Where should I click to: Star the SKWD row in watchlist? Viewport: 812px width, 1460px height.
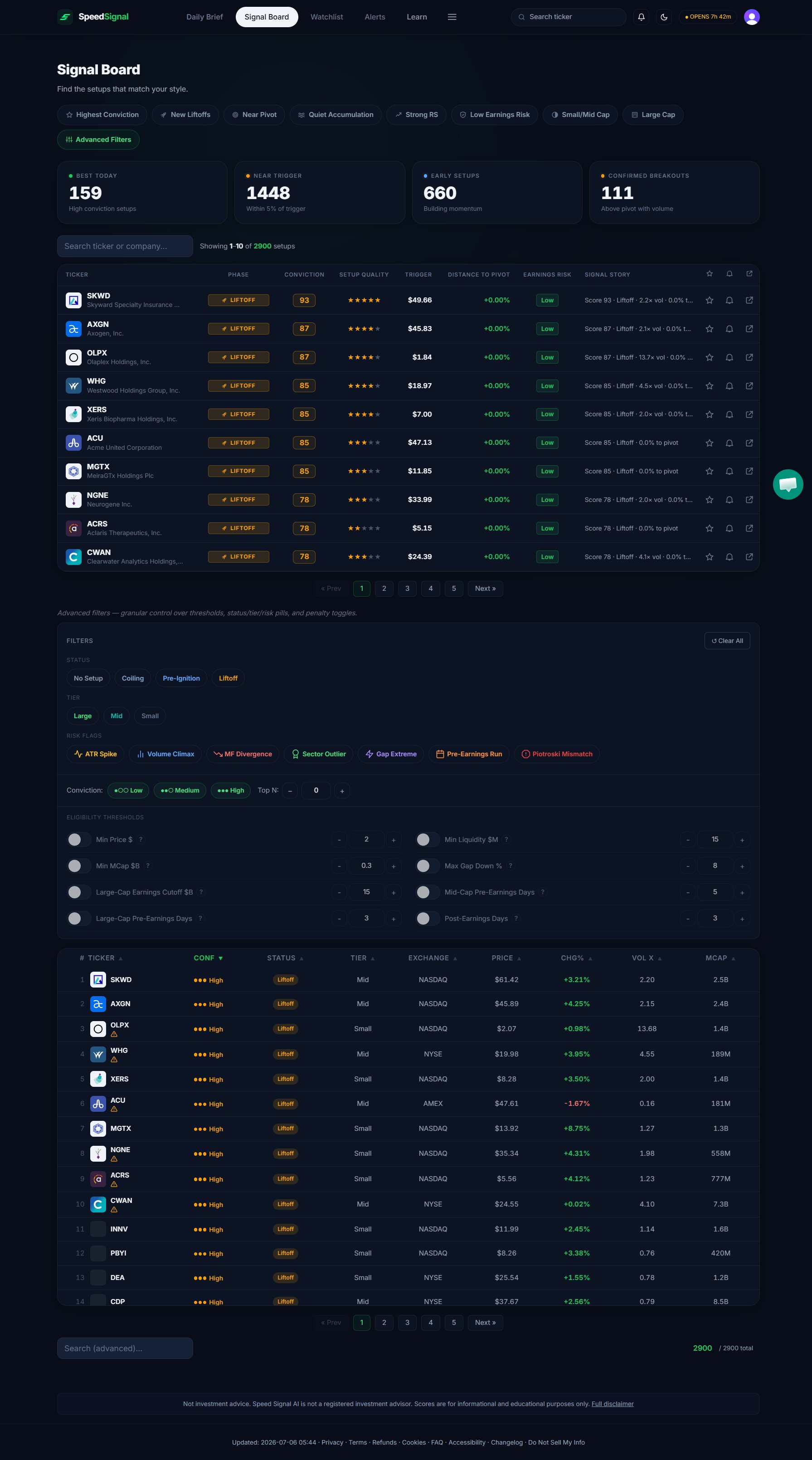[709, 300]
